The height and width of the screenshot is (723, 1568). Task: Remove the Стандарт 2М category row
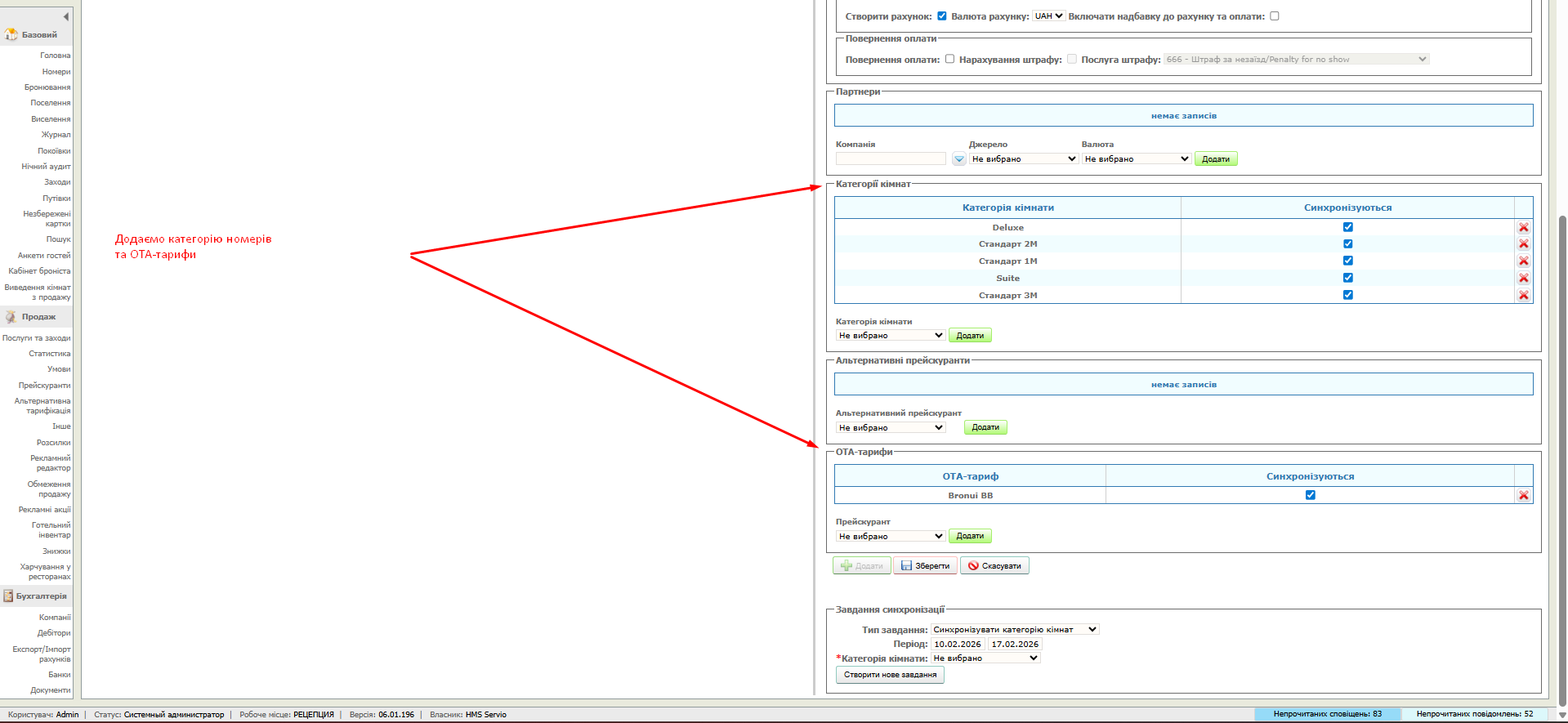click(1523, 244)
